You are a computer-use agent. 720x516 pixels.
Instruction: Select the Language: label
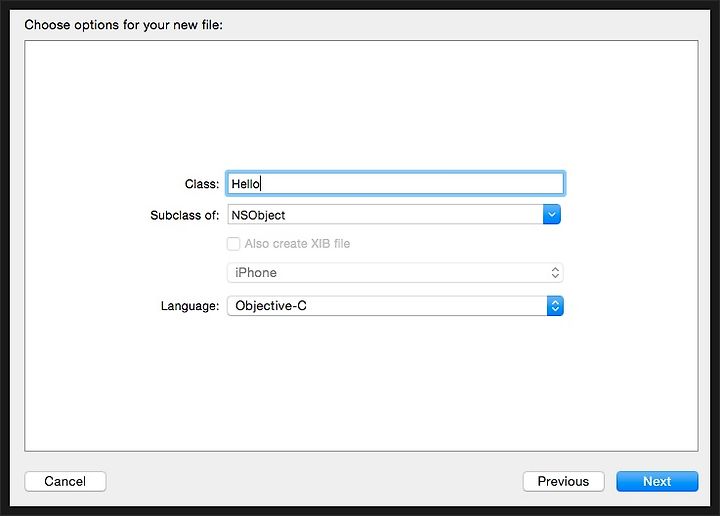[x=190, y=306]
